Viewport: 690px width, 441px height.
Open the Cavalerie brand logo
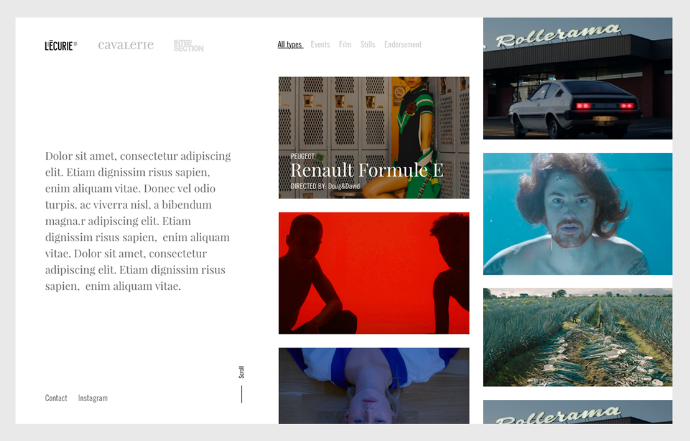(126, 45)
